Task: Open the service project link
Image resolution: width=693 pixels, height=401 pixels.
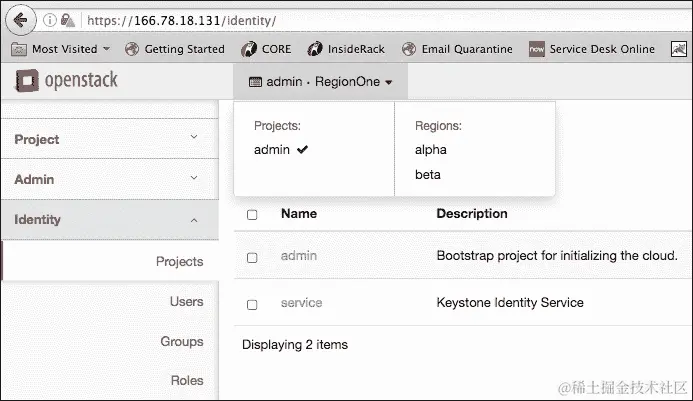Action: click(301, 303)
